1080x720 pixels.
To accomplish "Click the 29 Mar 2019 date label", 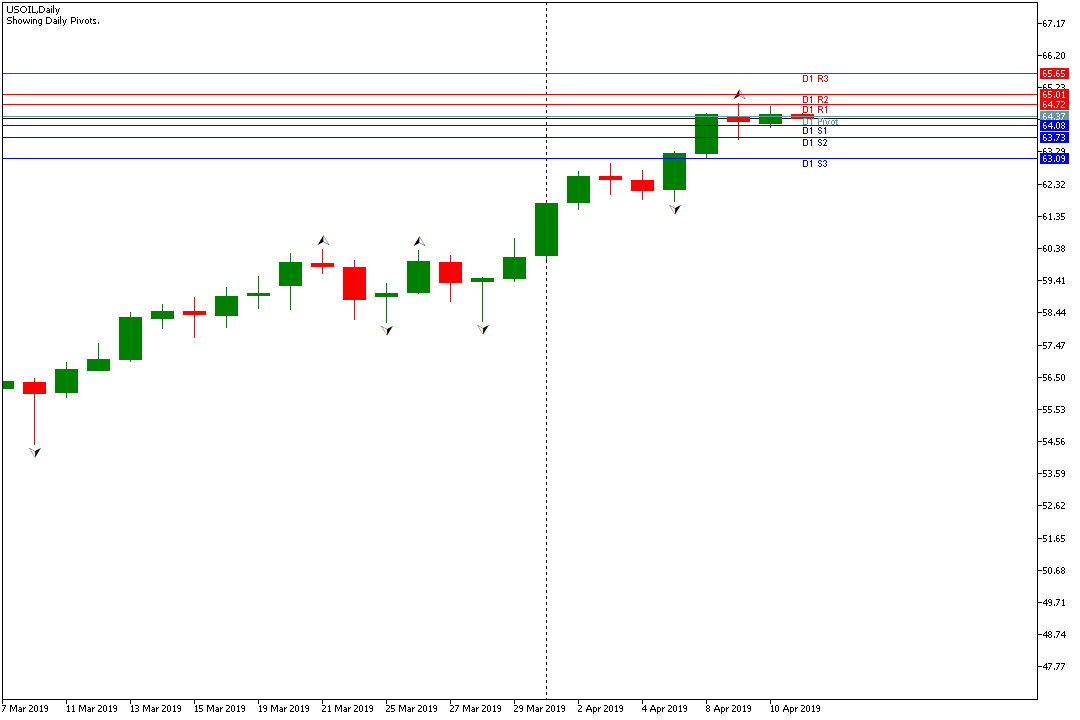I will tap(539, 709).
